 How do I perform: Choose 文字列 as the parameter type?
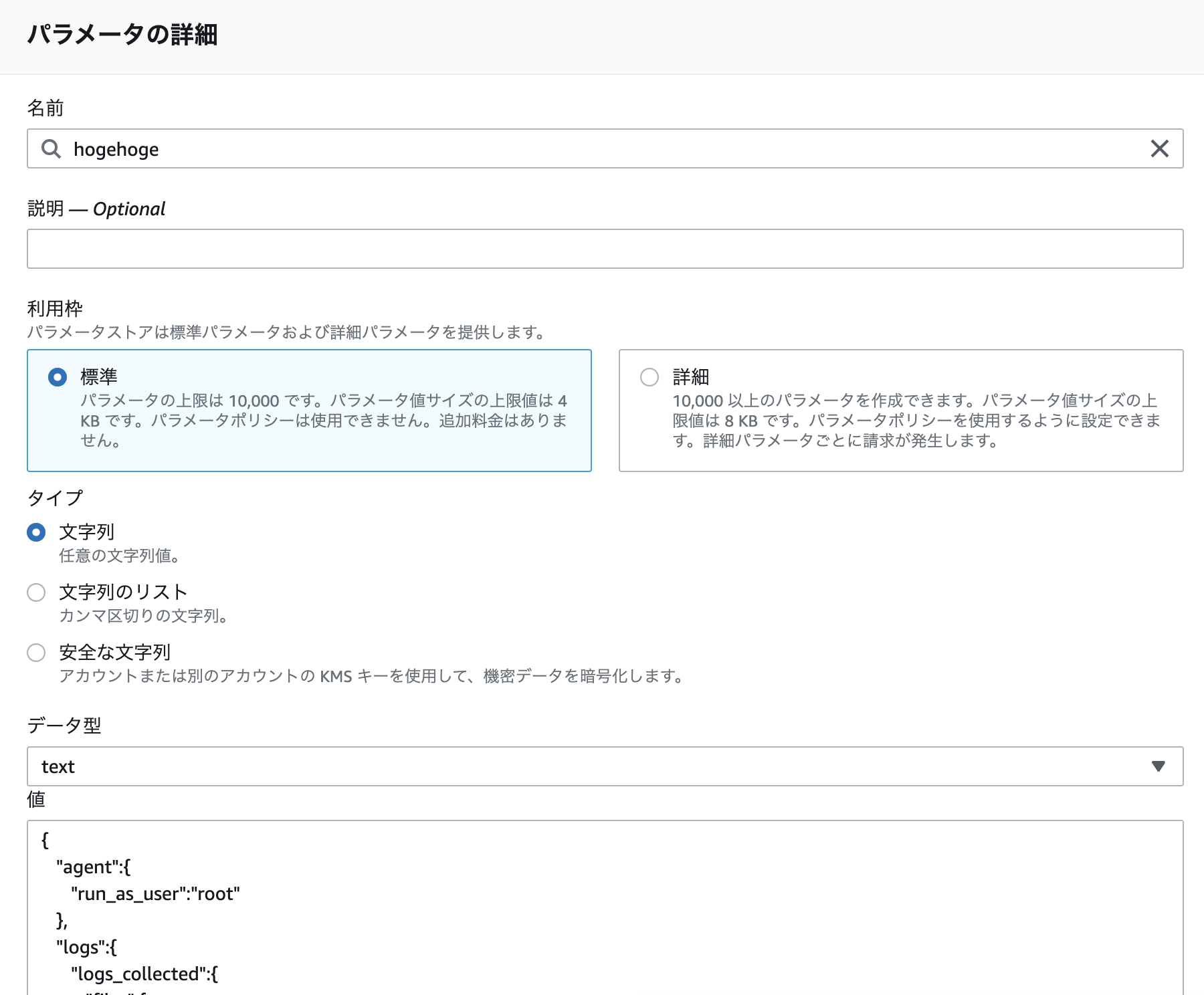click(x=37, y=532)
